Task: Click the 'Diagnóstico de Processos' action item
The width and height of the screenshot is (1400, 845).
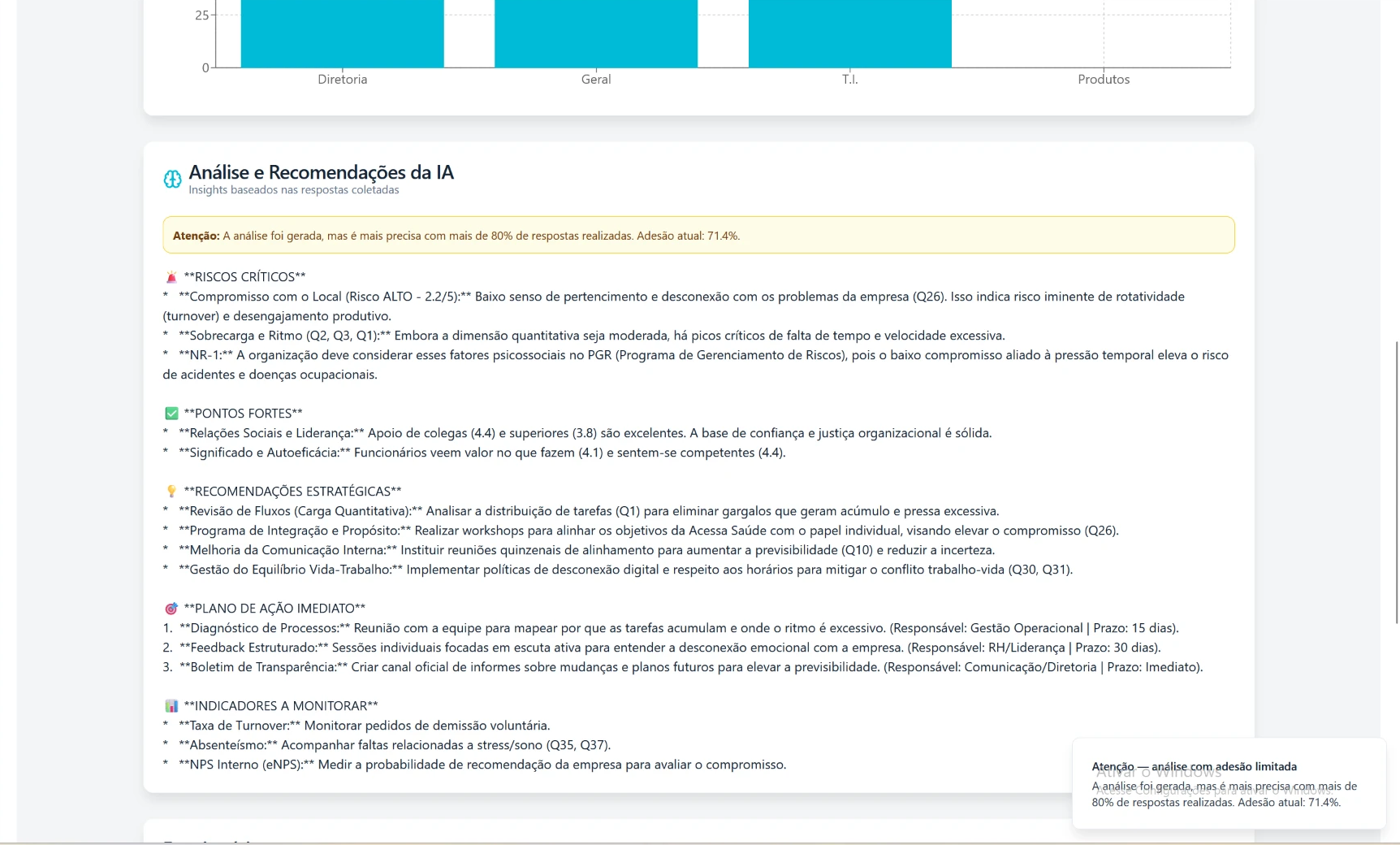Action: (x=671, y=628)
